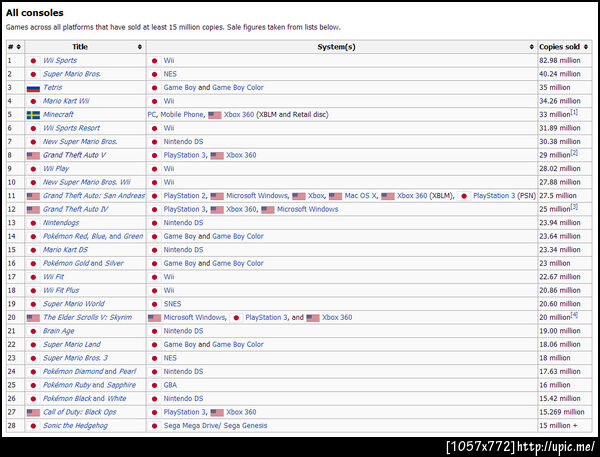The width and height of the screenshot is (600, 457).
Task: Click the US flag beside Grand Theft Auto IV title
Action: 33,210
